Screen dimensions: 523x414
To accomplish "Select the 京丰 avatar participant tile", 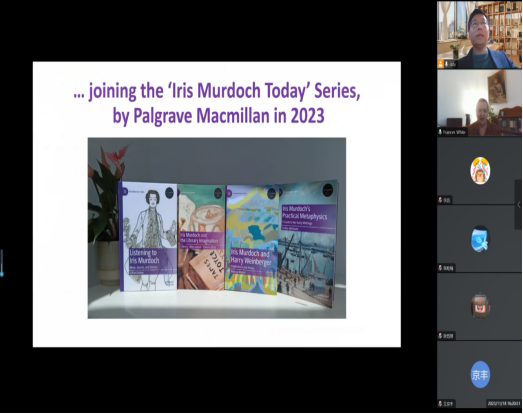I will (479, 375).
